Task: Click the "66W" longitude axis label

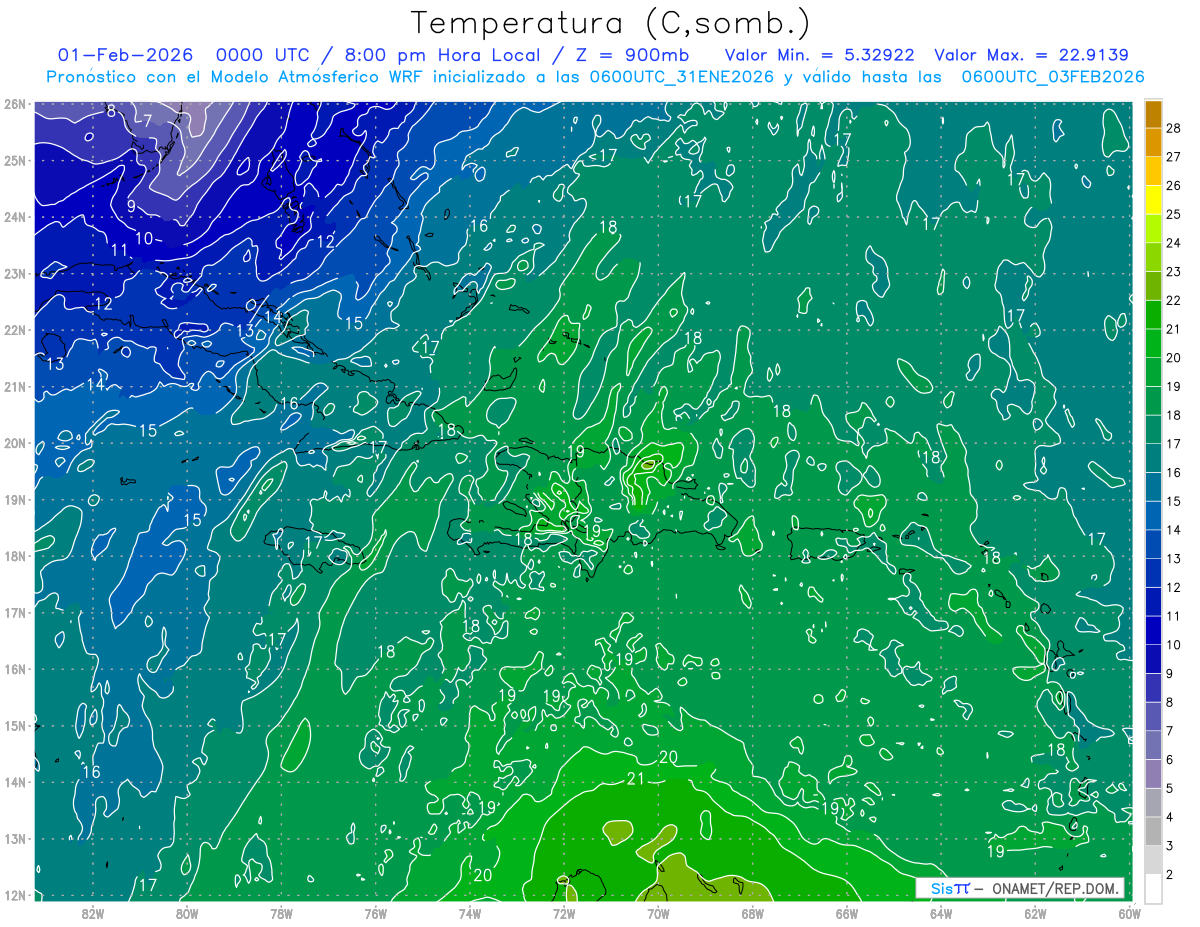Action: (846, 912)
